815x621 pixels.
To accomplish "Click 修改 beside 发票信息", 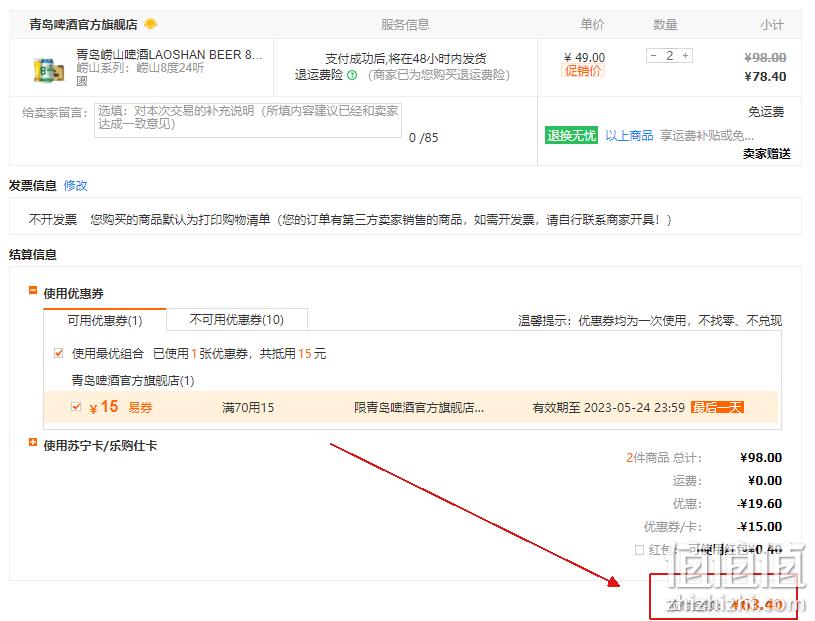I will coord(75,186).
